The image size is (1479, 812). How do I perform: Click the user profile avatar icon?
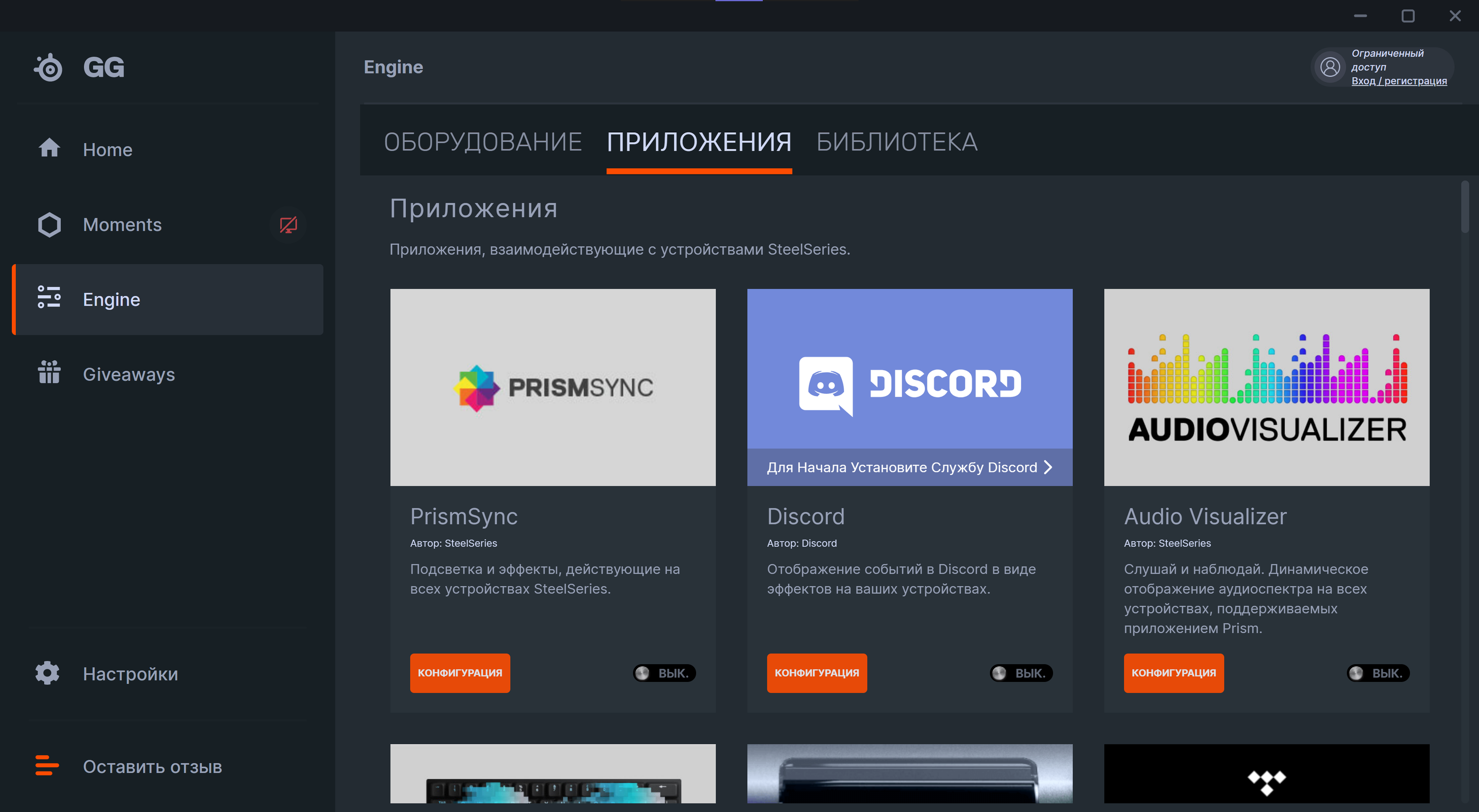1330,67
